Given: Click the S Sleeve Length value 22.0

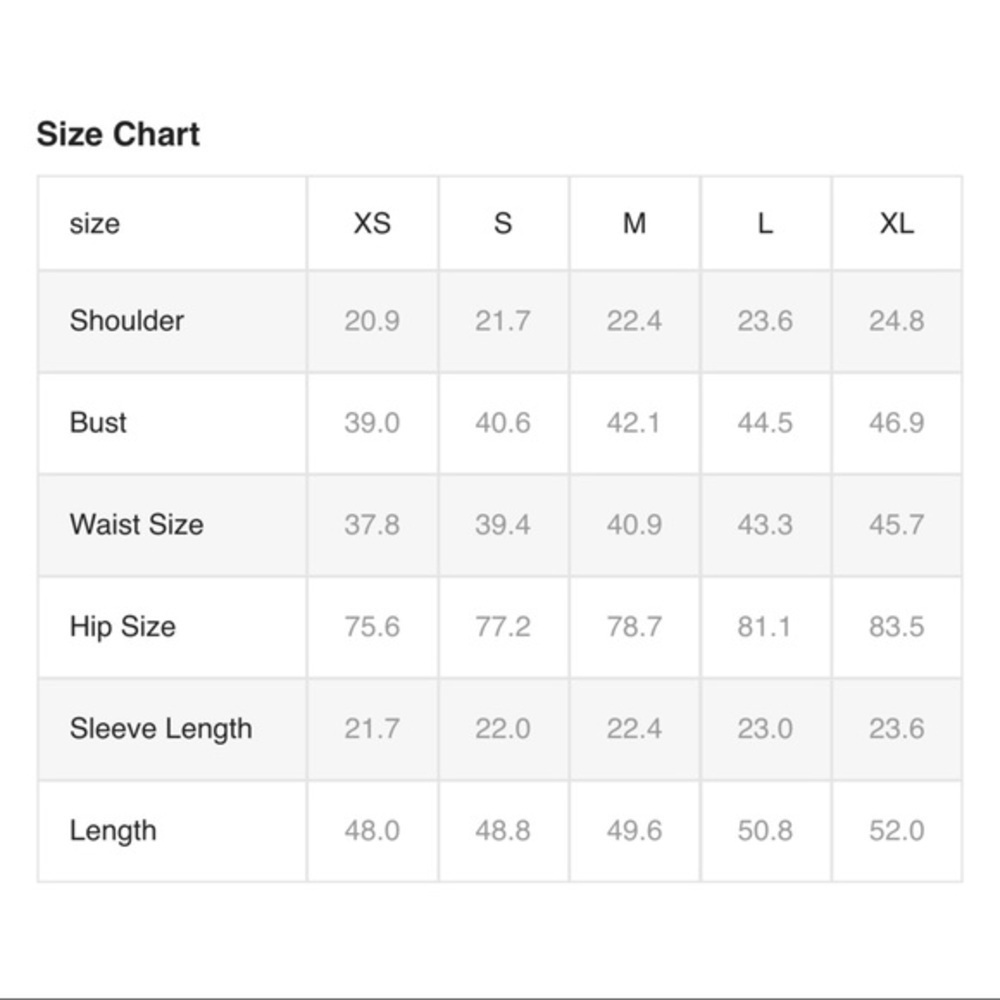Looking at the screenshot, I should click(503, 729).
